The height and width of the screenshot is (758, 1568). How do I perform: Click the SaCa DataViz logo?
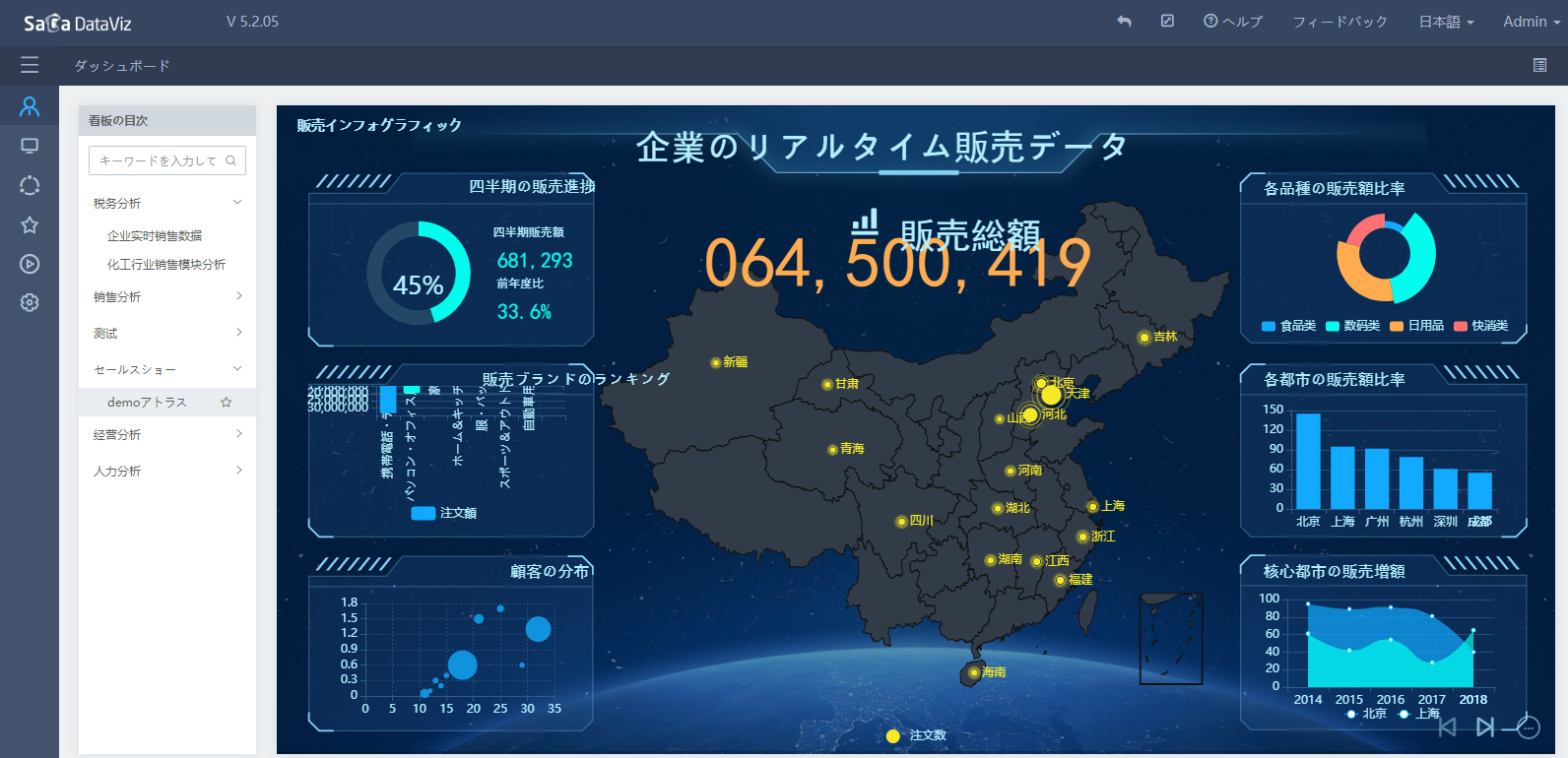(77, 23)
